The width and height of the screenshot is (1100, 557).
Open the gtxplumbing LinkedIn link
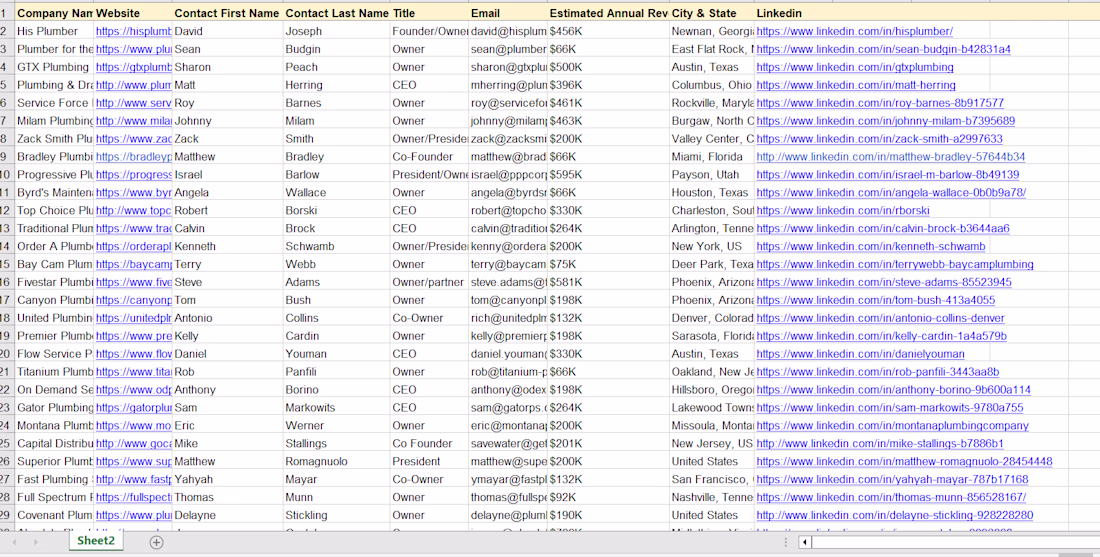tap(854, 67)
